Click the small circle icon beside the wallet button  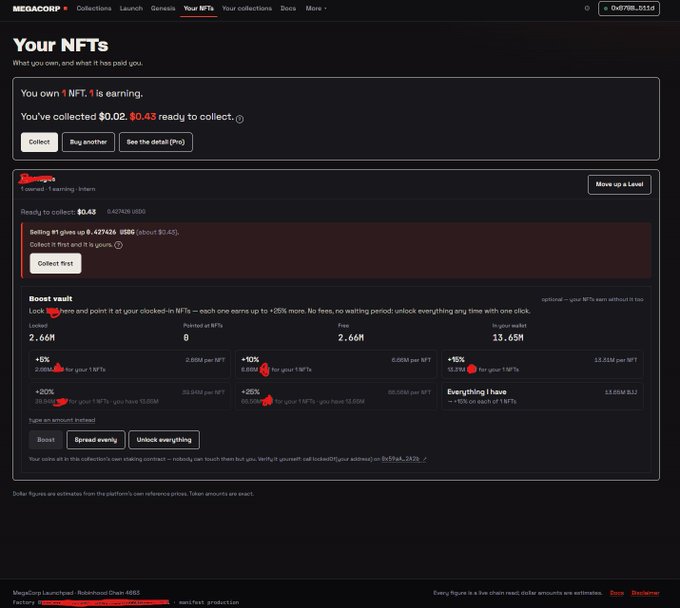587,8
